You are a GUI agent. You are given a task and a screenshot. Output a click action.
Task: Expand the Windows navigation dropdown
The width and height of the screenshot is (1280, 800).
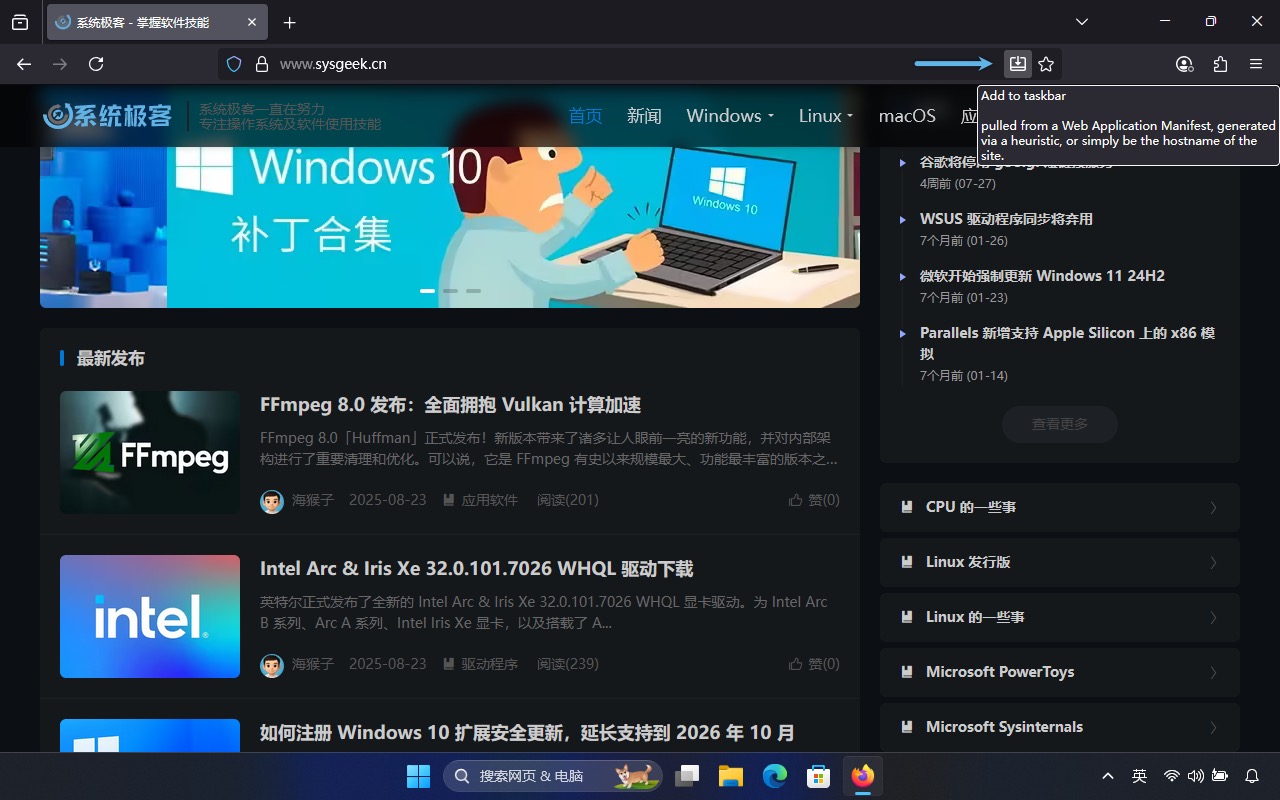[730, 116]
